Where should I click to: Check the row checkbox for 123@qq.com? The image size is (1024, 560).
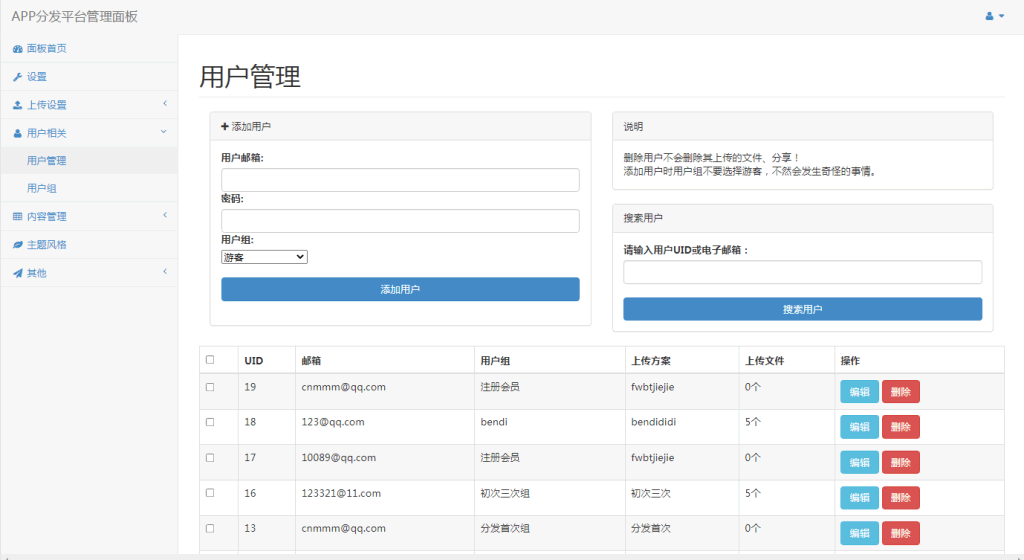click(210, 422)
